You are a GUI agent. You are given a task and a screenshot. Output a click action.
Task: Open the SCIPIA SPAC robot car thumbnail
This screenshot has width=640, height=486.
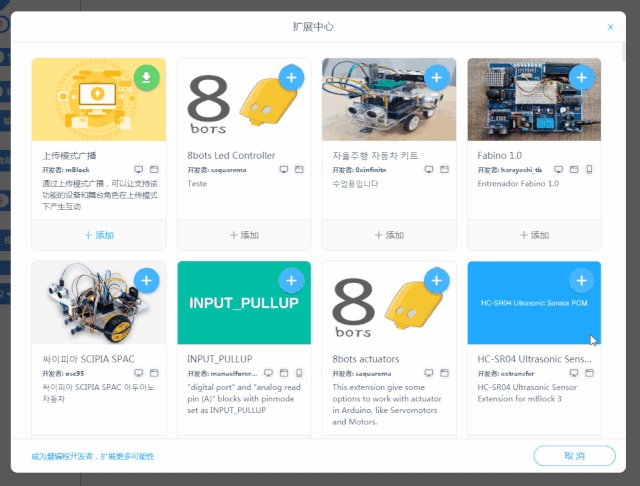tap(99, 303)
